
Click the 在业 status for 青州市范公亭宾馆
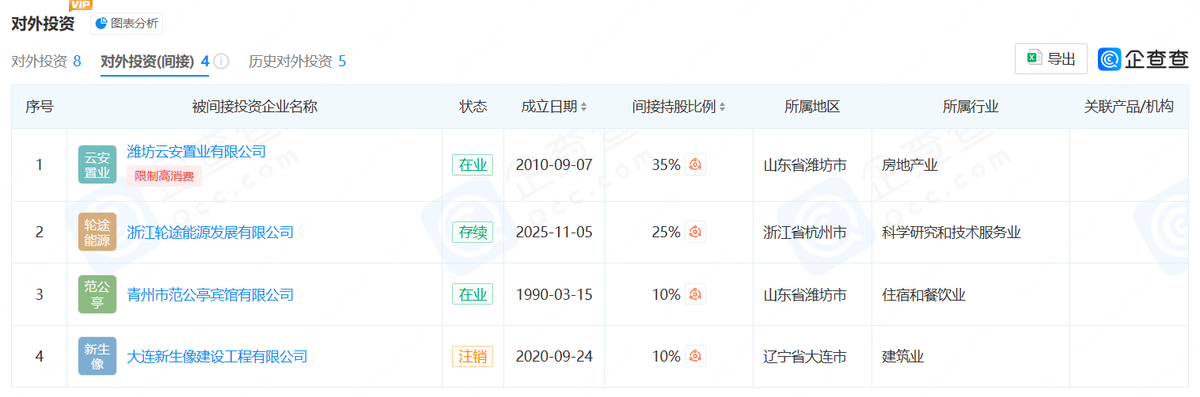(x=472, y=294)
